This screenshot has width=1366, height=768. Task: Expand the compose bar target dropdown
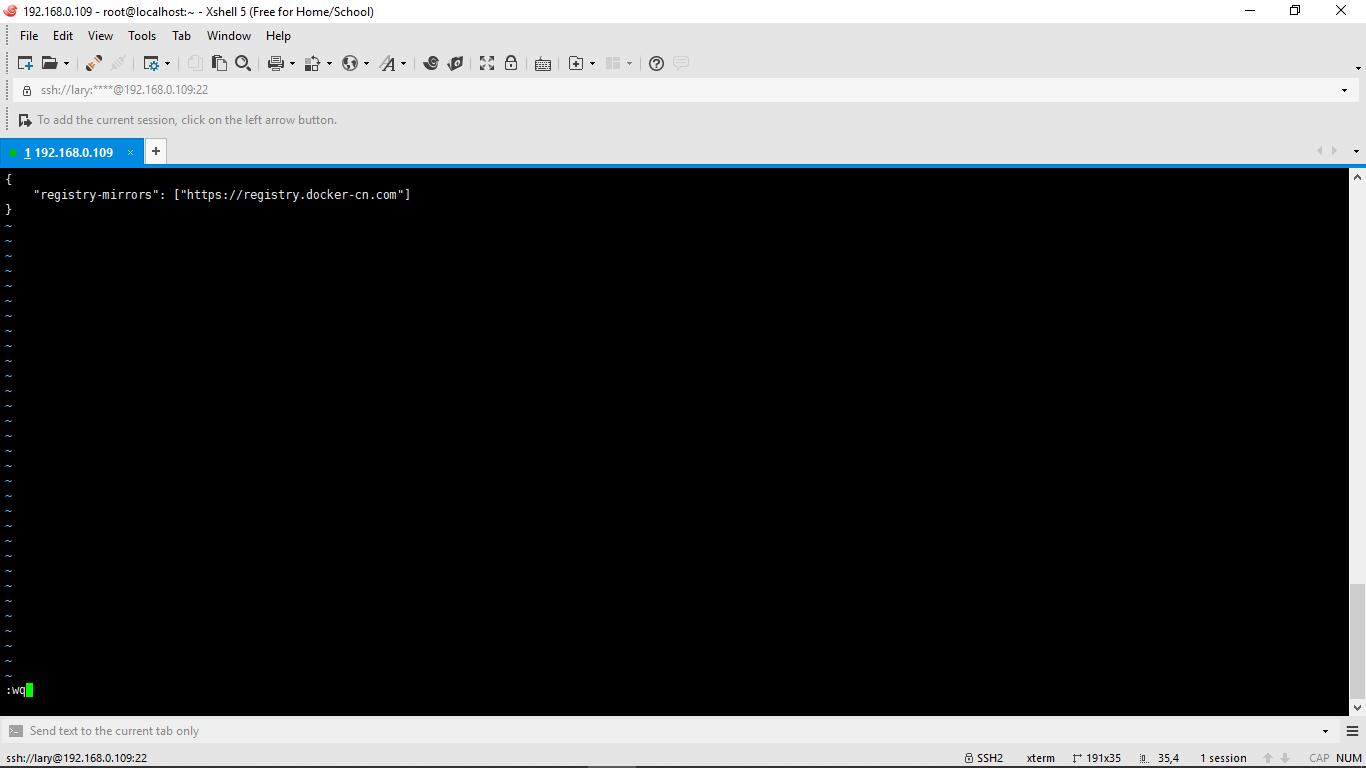pyautogui.click(x=1326, y=731)
